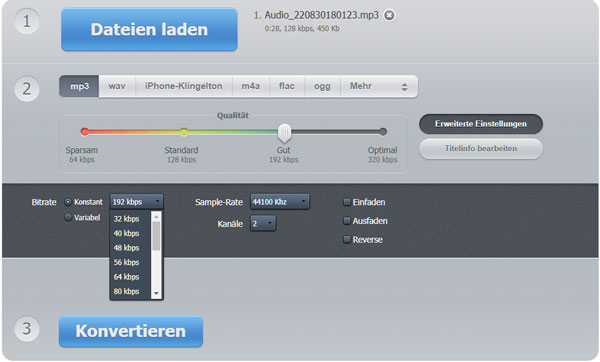This screenshot has height=362, width=600.
Task: Click the bitrate list scrollbar thumb
Action: point(156,236)
